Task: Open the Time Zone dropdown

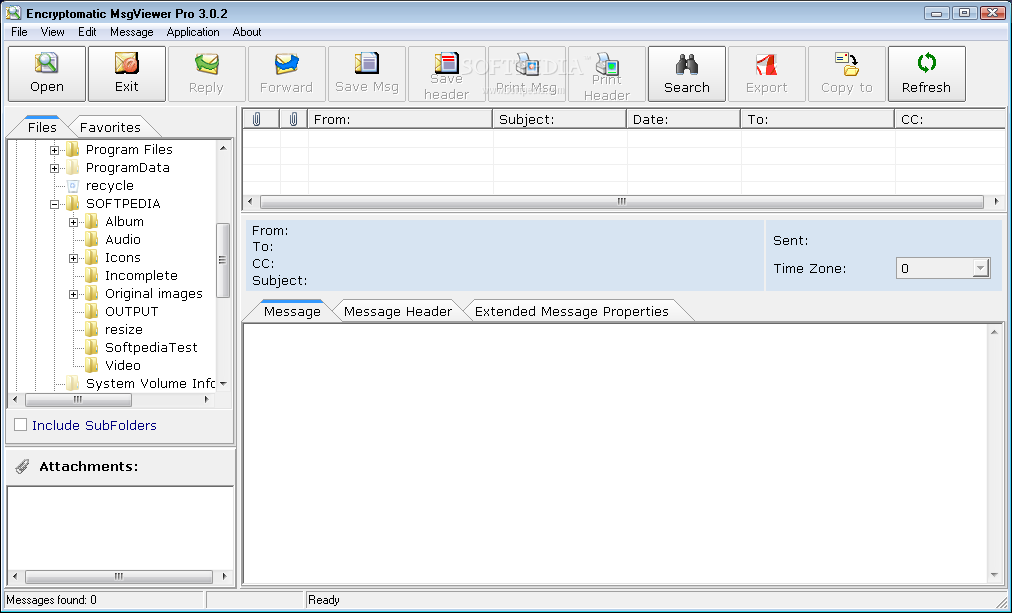Action: [x=980, y=268]
